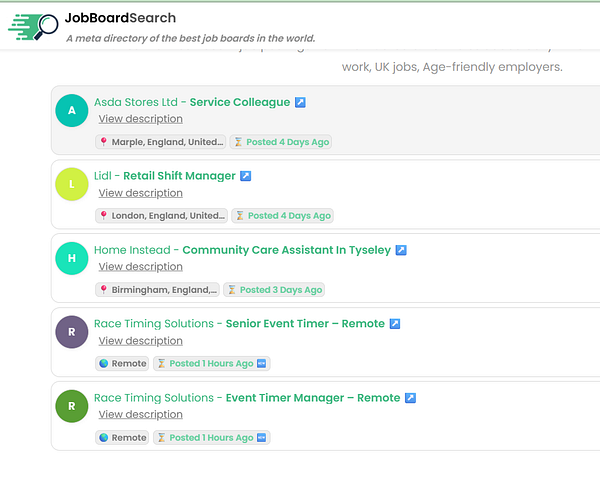Open the JobBoardSearch site title
The height and width of the screenshot is (487, 600).
coord(120,18)
